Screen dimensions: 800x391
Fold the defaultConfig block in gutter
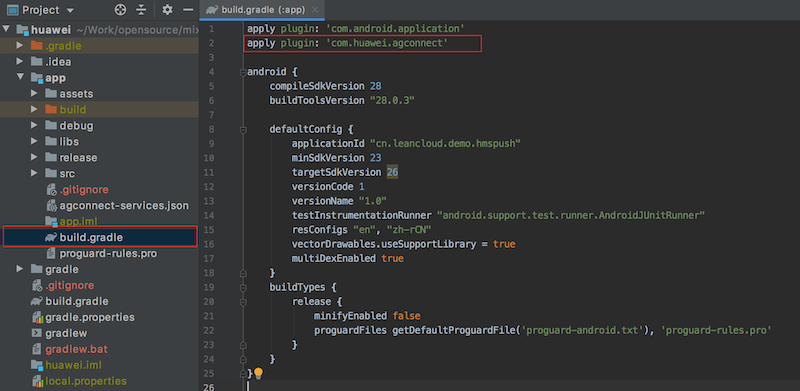[x=243, y=129]
